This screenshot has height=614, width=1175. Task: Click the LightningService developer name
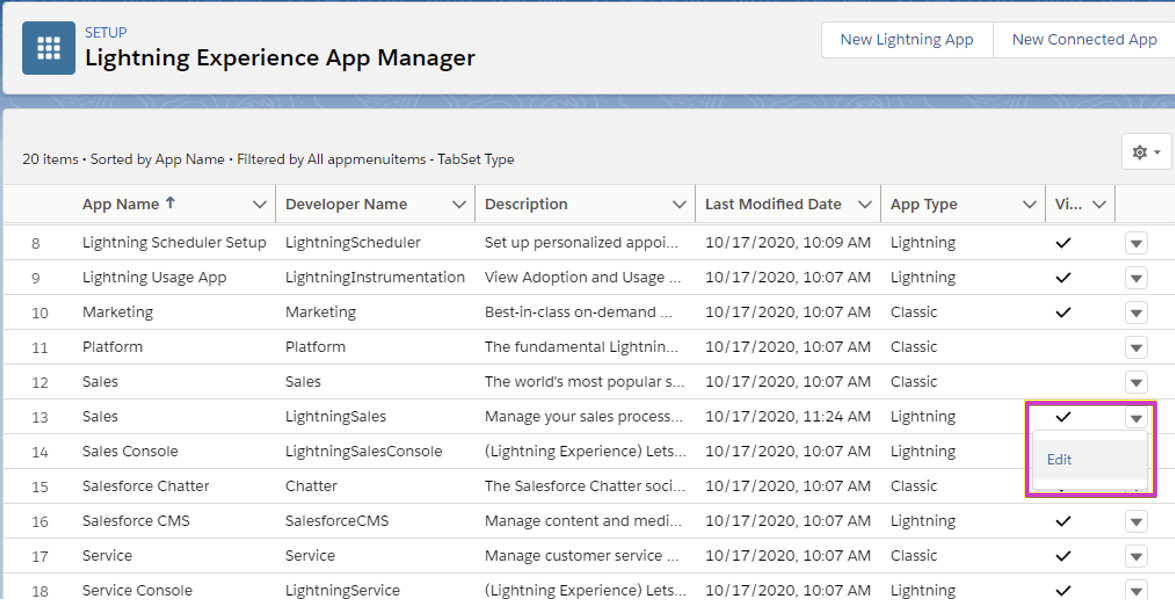pyautogui.click(x=342, y=591)
